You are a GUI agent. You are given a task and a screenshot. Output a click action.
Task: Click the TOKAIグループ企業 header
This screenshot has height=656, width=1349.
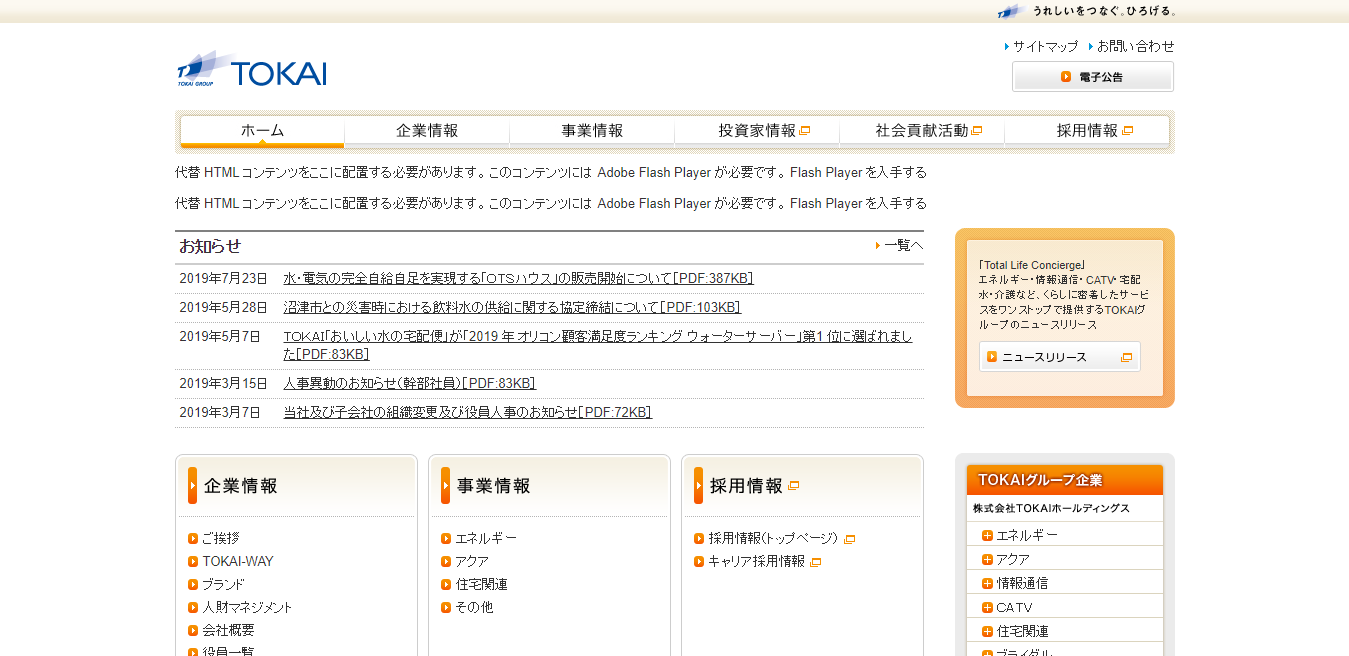(x=1065, y=480)
